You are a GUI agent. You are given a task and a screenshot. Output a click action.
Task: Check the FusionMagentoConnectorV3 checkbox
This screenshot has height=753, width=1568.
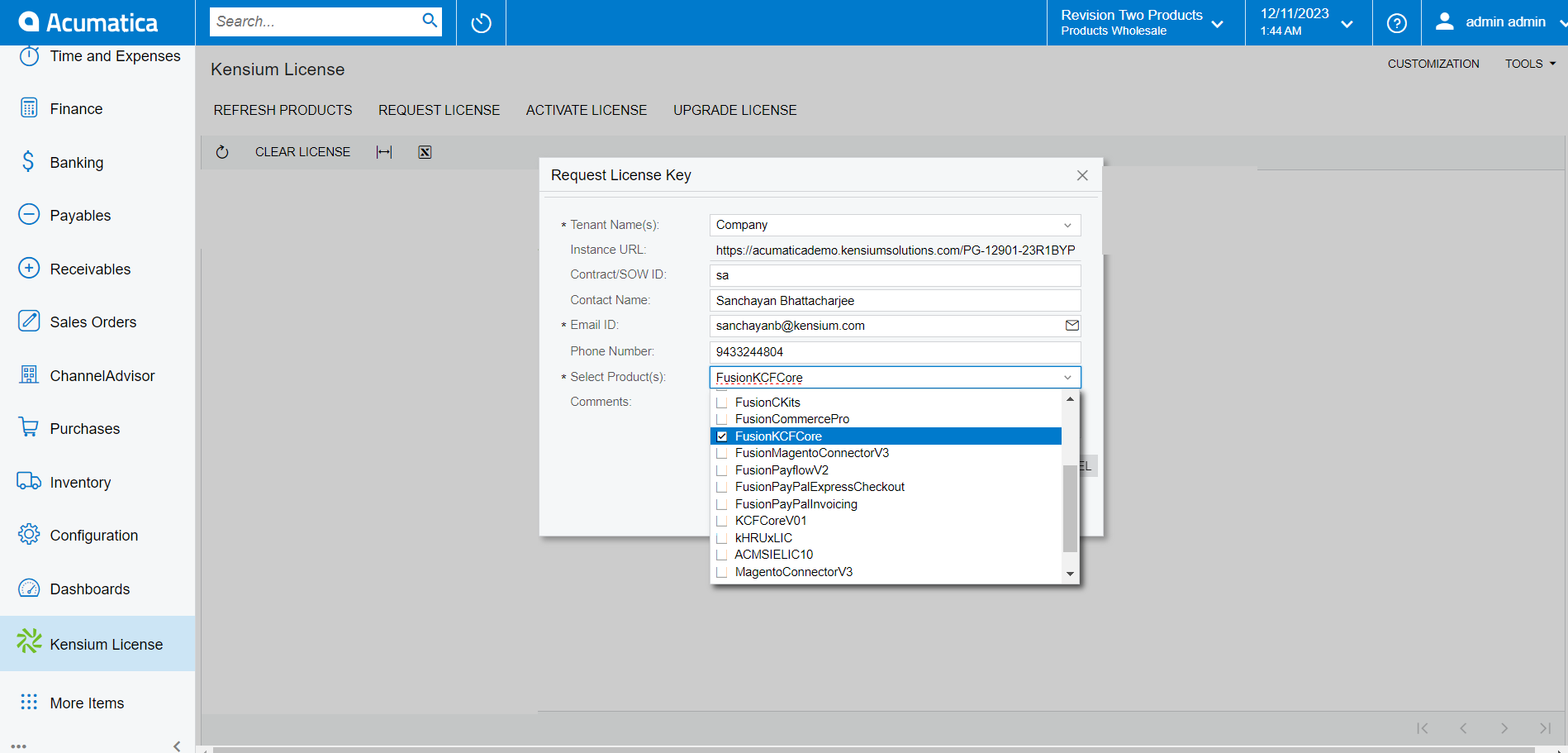pos(722,453)
